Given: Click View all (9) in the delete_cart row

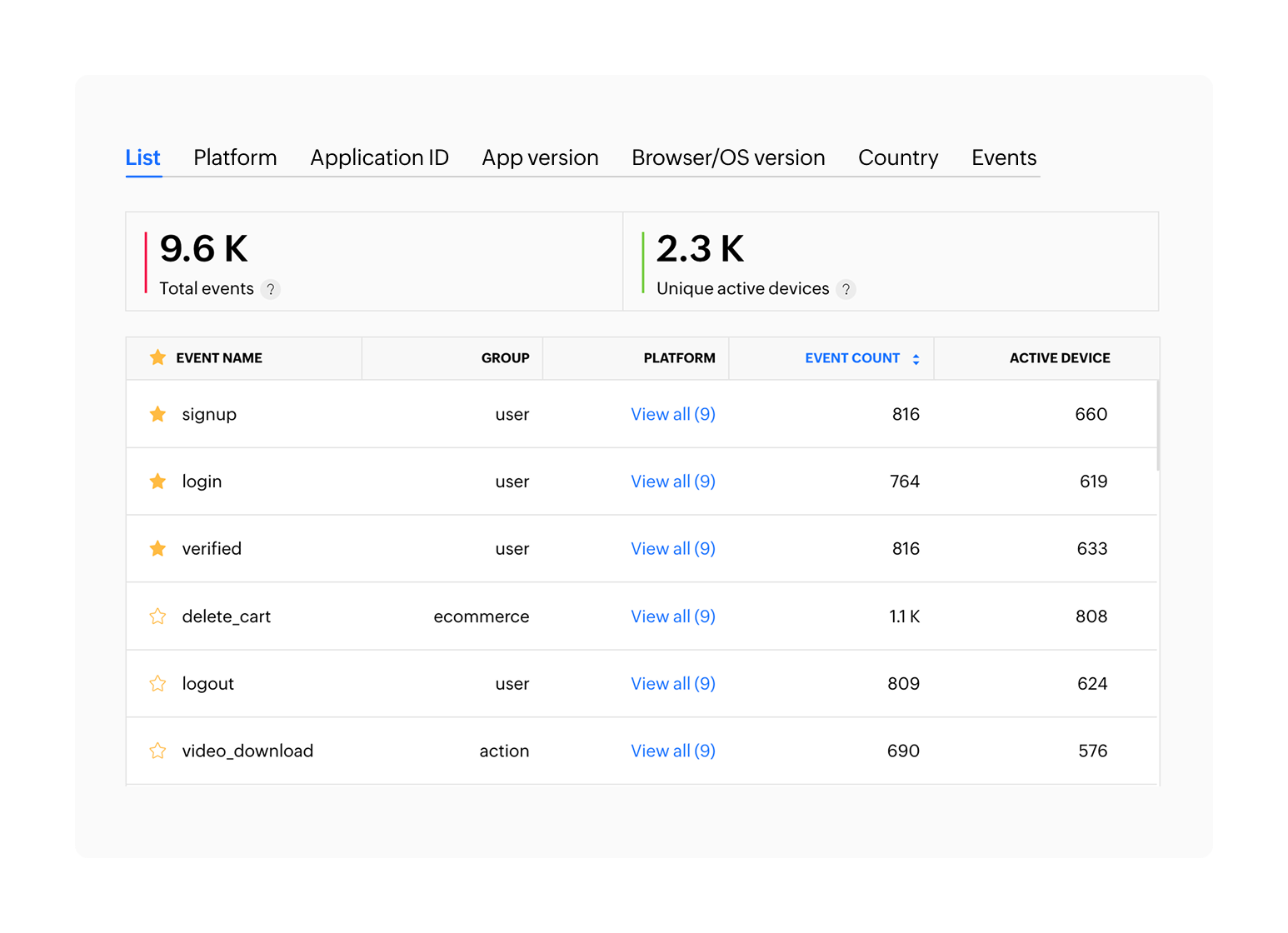Looking at the screenshot, I should coord(672,616).
